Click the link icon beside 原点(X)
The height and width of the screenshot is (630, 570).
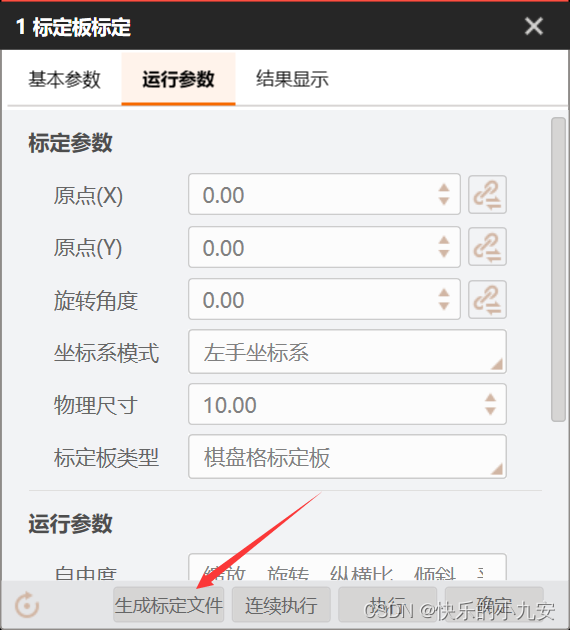click(x=487, y=195)
